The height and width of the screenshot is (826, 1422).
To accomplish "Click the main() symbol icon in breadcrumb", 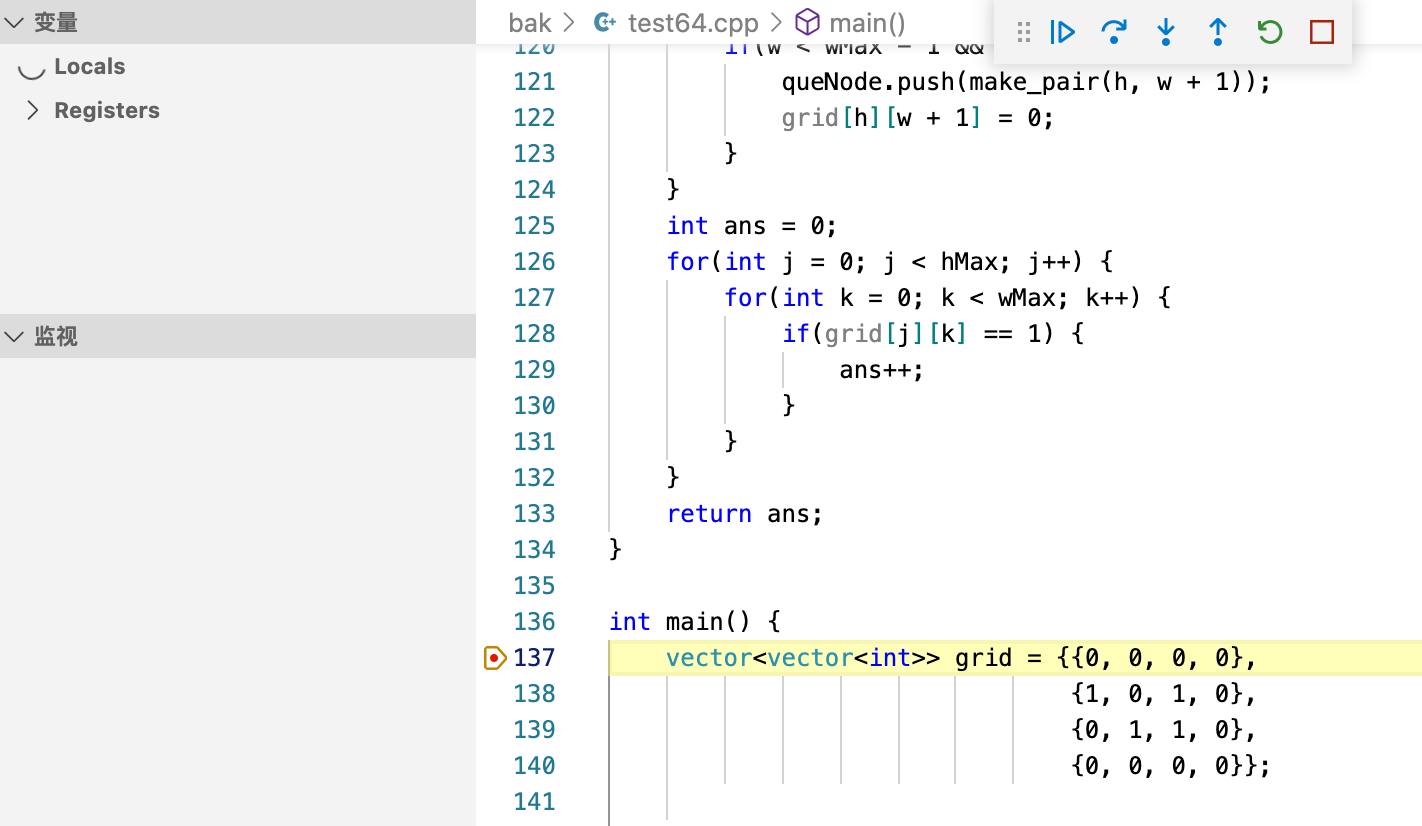I will click(x=806, y=22).
